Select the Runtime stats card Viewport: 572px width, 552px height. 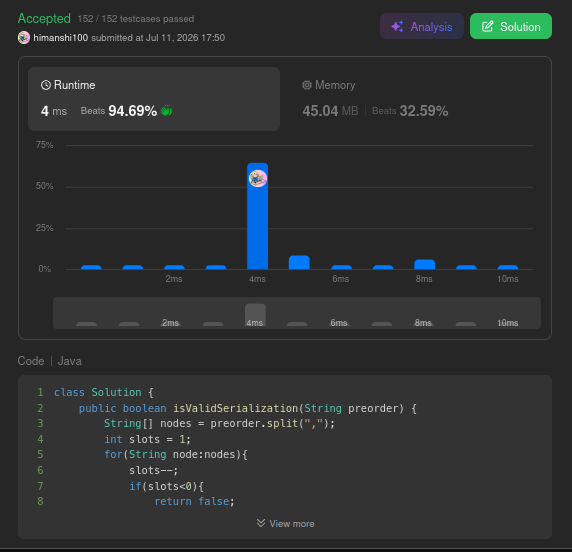pos(154,99)
